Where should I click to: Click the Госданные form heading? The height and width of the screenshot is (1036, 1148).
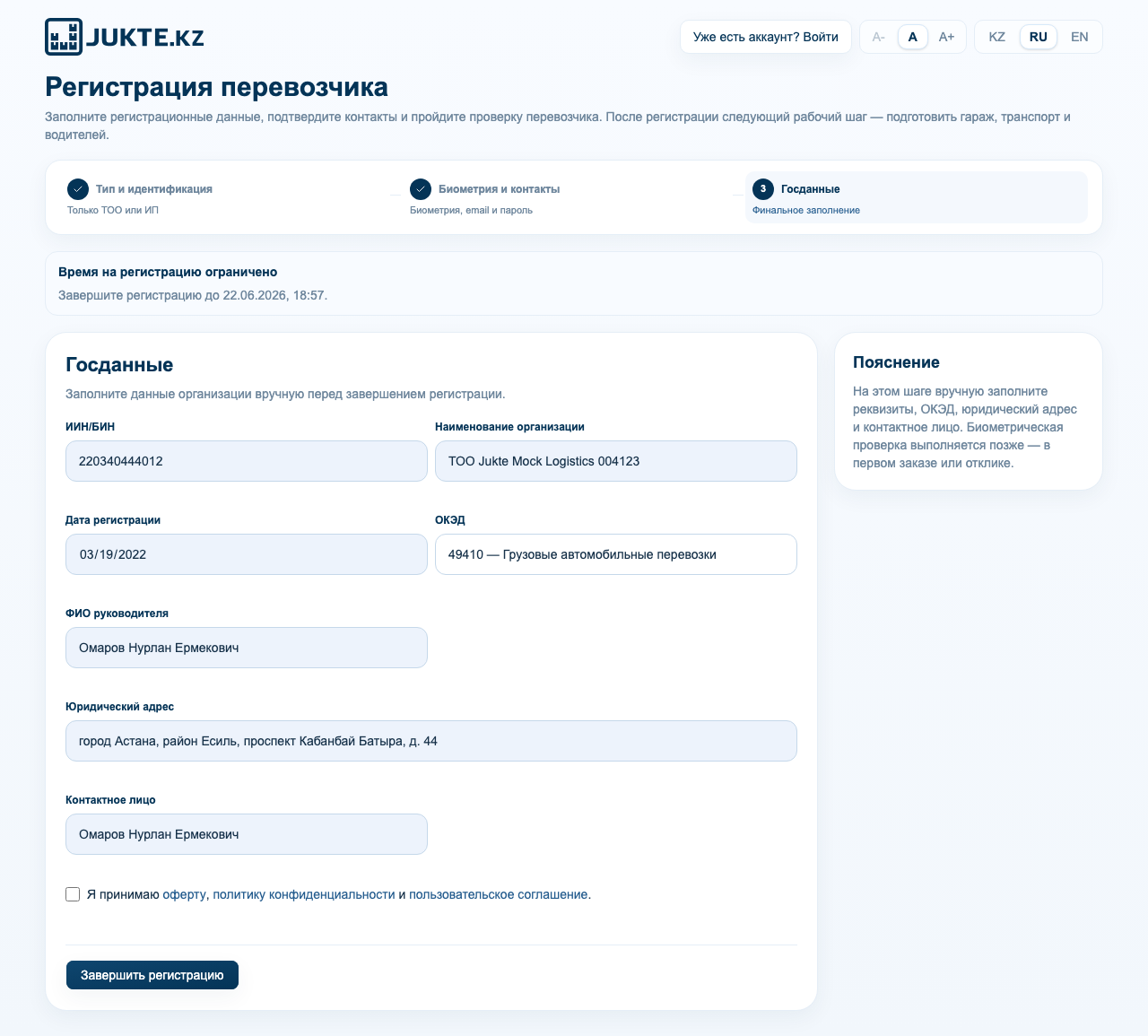119,365
